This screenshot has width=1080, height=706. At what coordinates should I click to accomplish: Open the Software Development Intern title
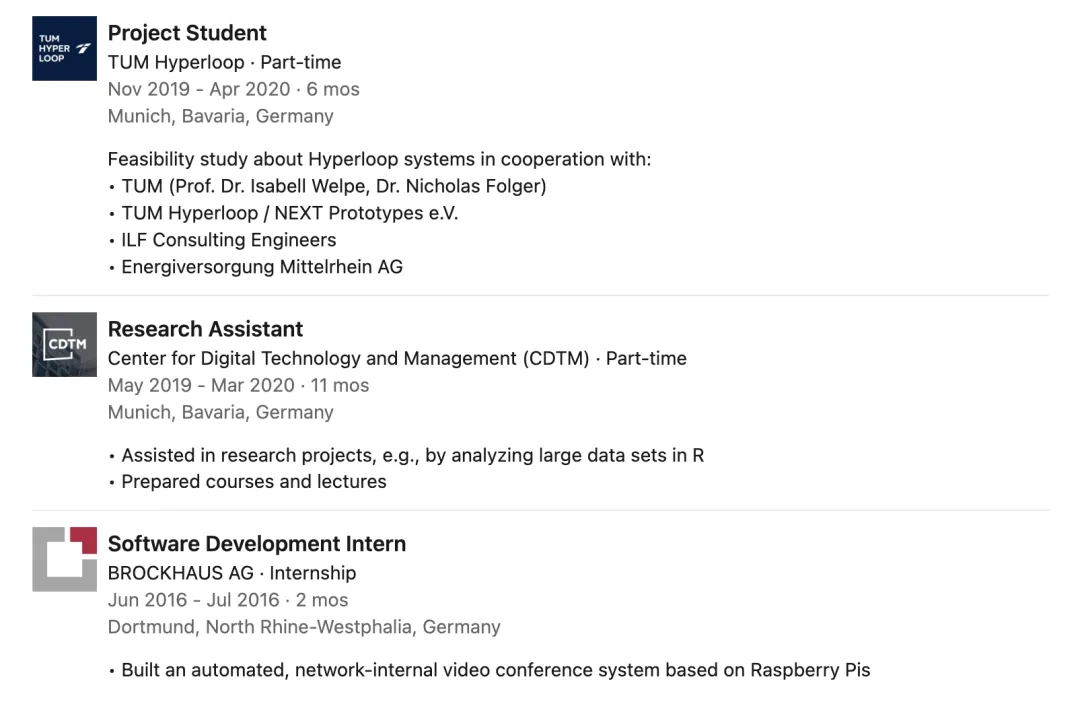click(257, 544)
